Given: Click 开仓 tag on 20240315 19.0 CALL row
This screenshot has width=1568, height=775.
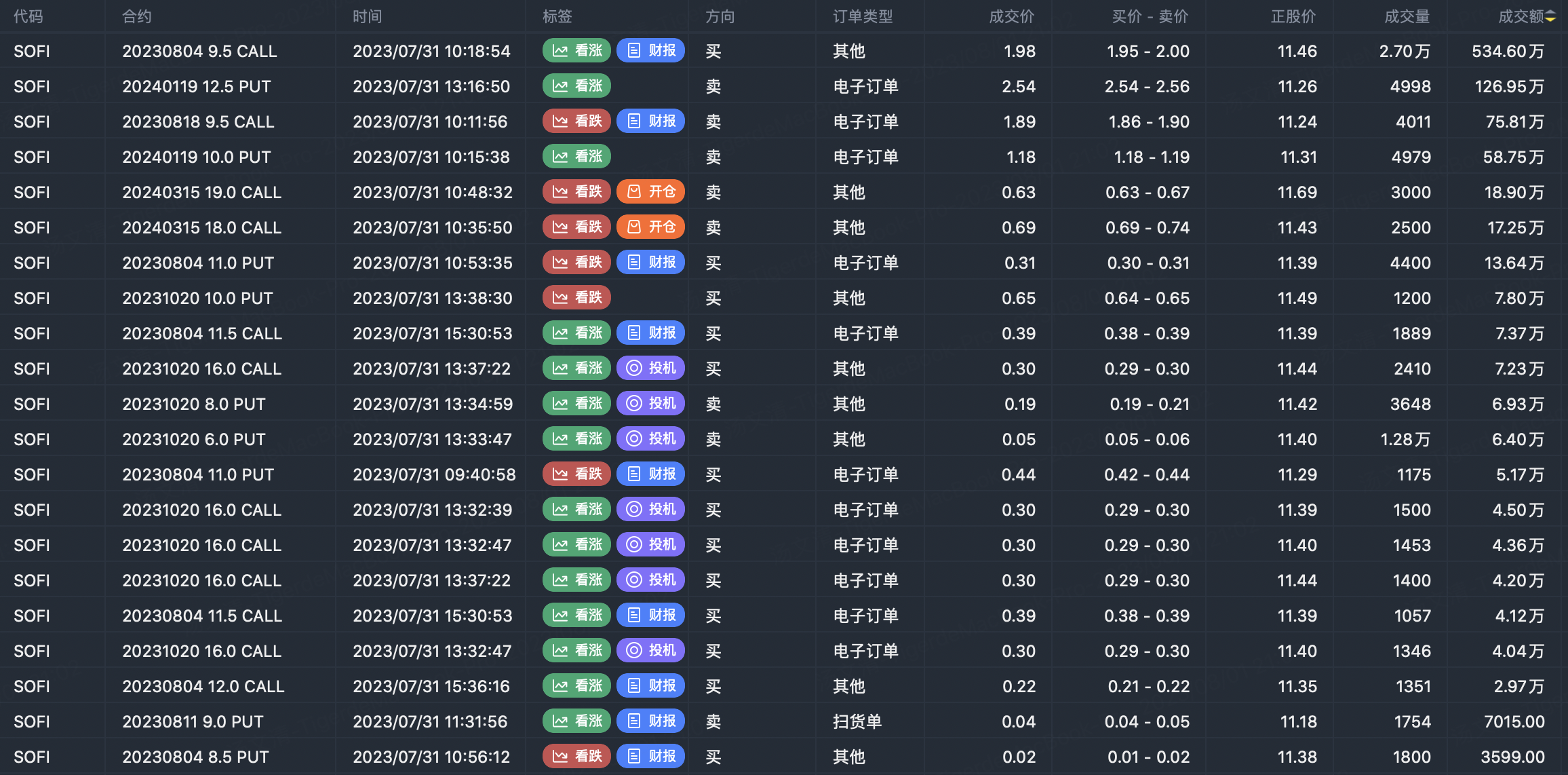Looking at the screenshot, I should point(651,192).
